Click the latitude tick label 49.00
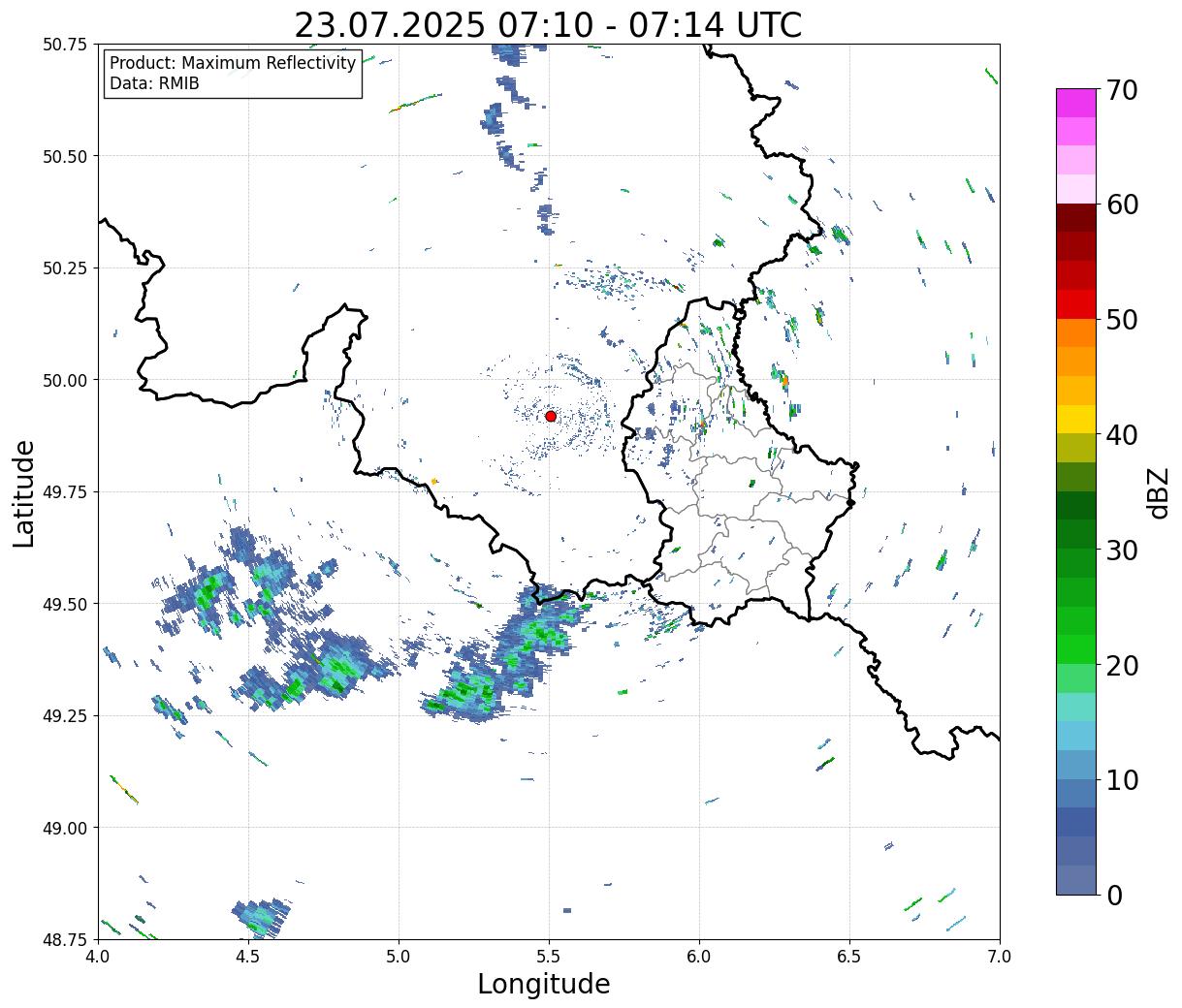This screenshot has height=1008, width=1182. click(65, 828)
